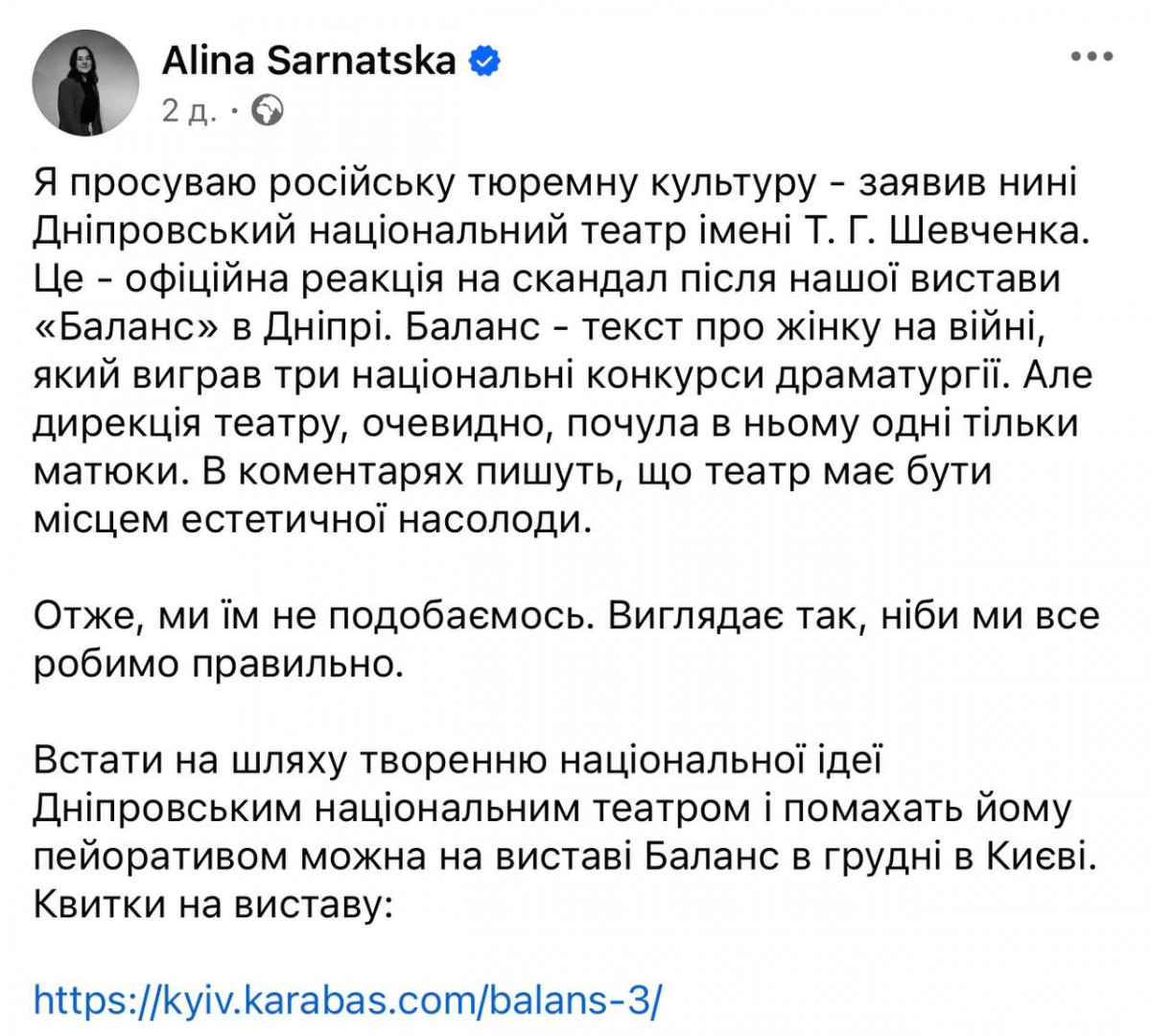Viewport: 1151px width, 1036px height.
Task: Open Alina Sarnatska's profile picture
Action: click(x=85, y=82)
